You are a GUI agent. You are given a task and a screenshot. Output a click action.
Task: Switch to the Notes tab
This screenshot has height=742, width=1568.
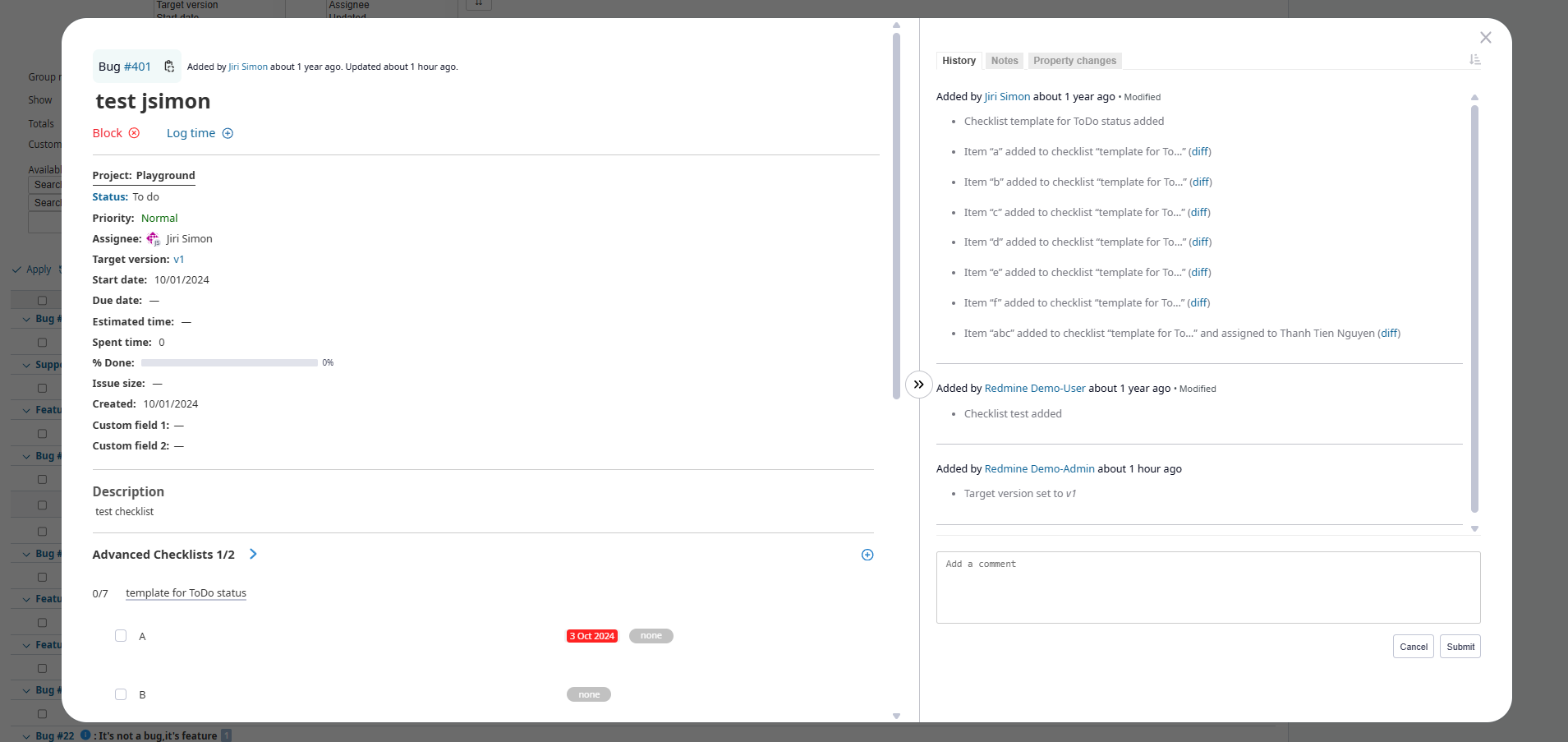click(1004, 61)
